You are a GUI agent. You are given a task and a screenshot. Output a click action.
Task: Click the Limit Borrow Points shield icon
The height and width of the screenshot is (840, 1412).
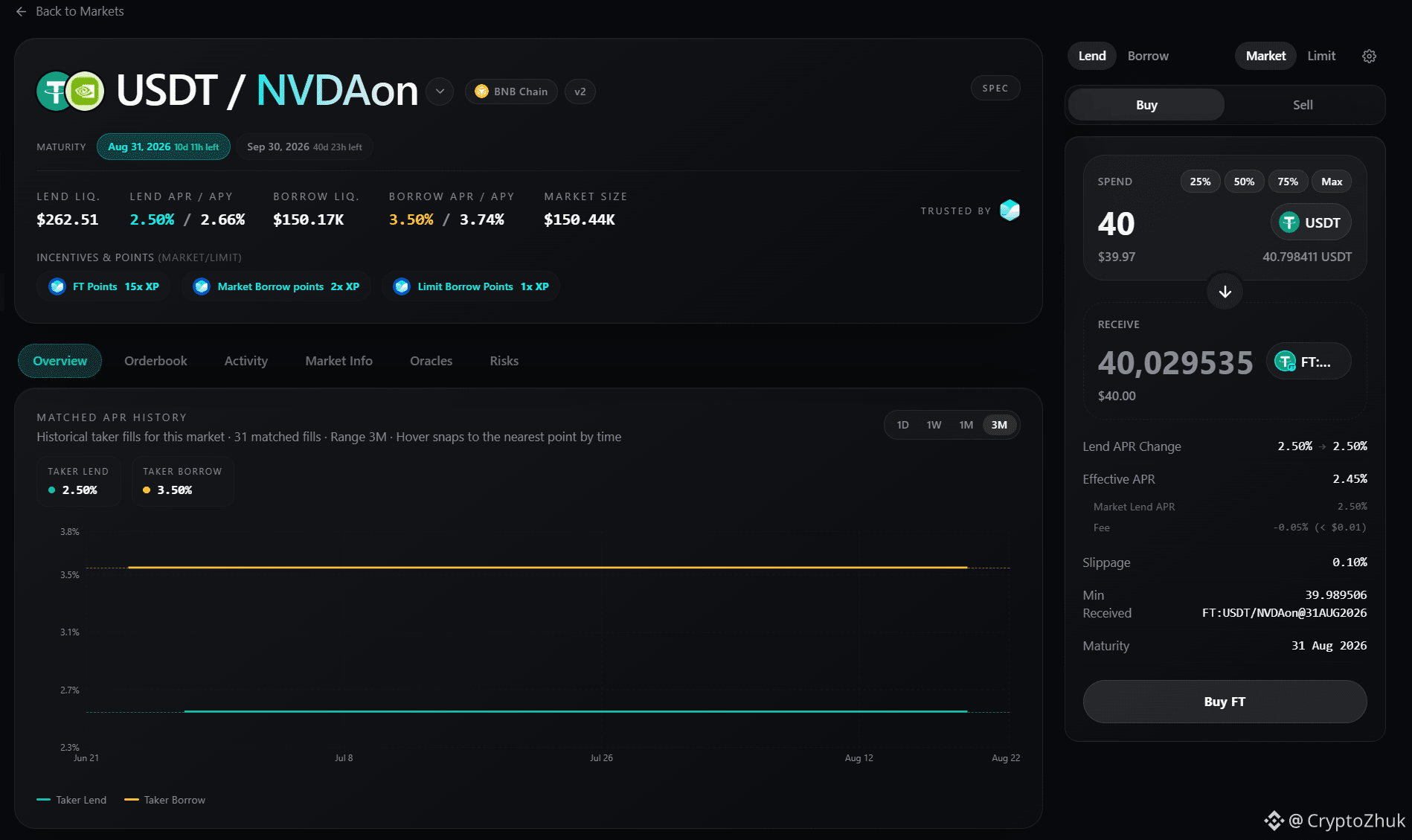(402, 286)
